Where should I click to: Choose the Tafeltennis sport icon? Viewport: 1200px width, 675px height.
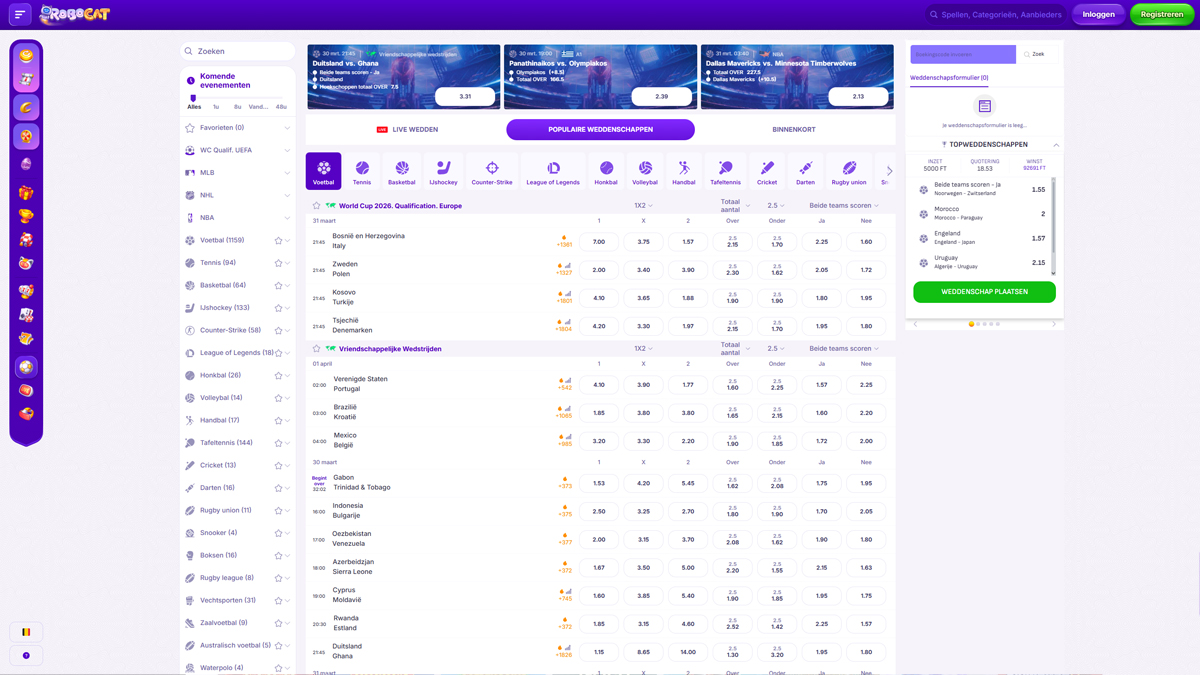click(725, 171)
